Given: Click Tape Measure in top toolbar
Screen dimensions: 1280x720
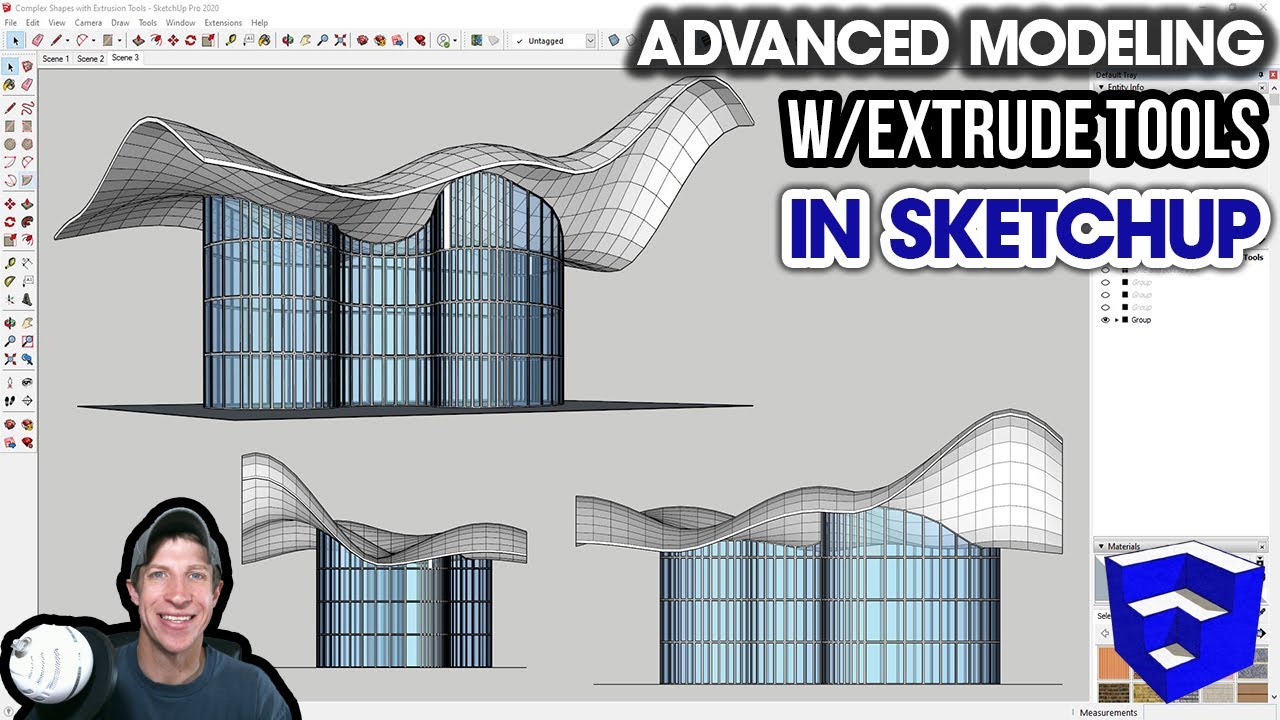Looking at the screenshot, I should pos(231,41).
